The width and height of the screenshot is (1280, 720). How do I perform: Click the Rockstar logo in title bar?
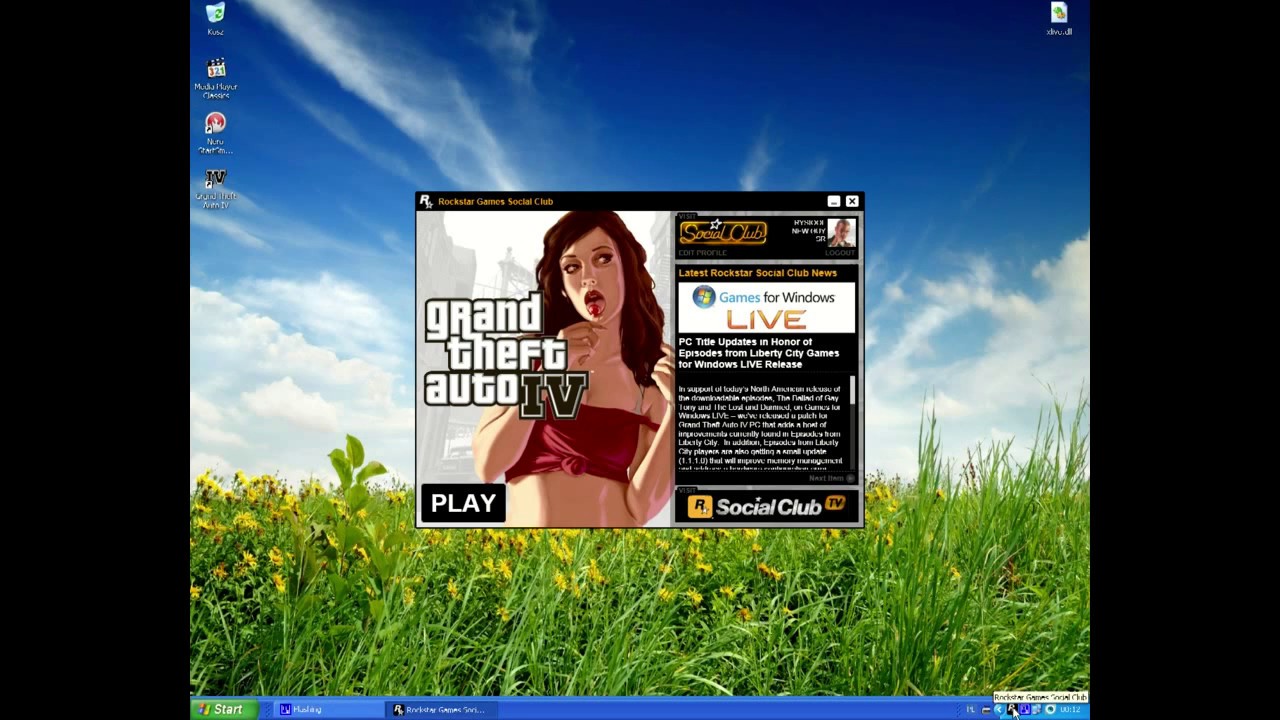point(425,201)
